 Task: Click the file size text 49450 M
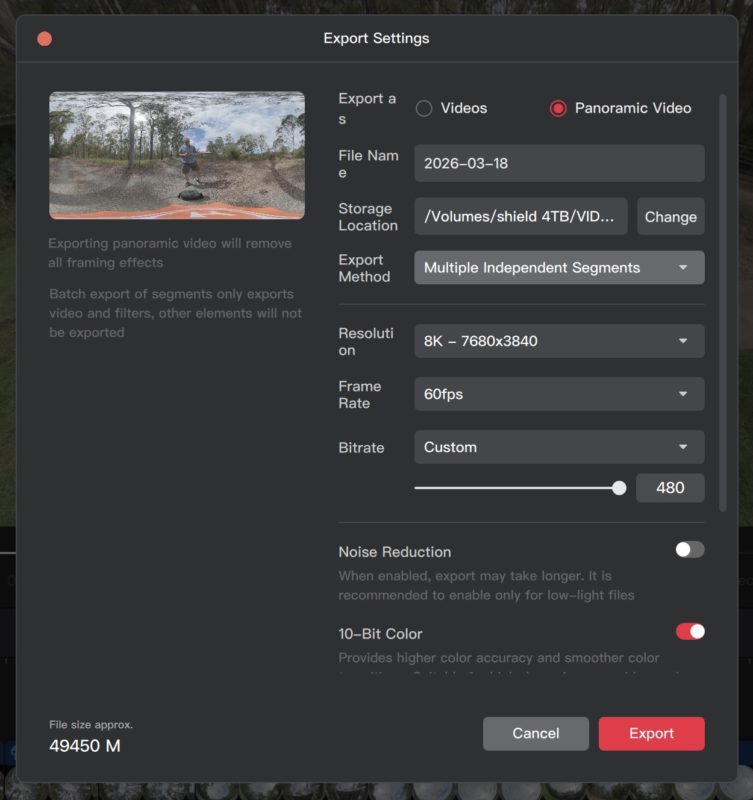click(85, 746)
